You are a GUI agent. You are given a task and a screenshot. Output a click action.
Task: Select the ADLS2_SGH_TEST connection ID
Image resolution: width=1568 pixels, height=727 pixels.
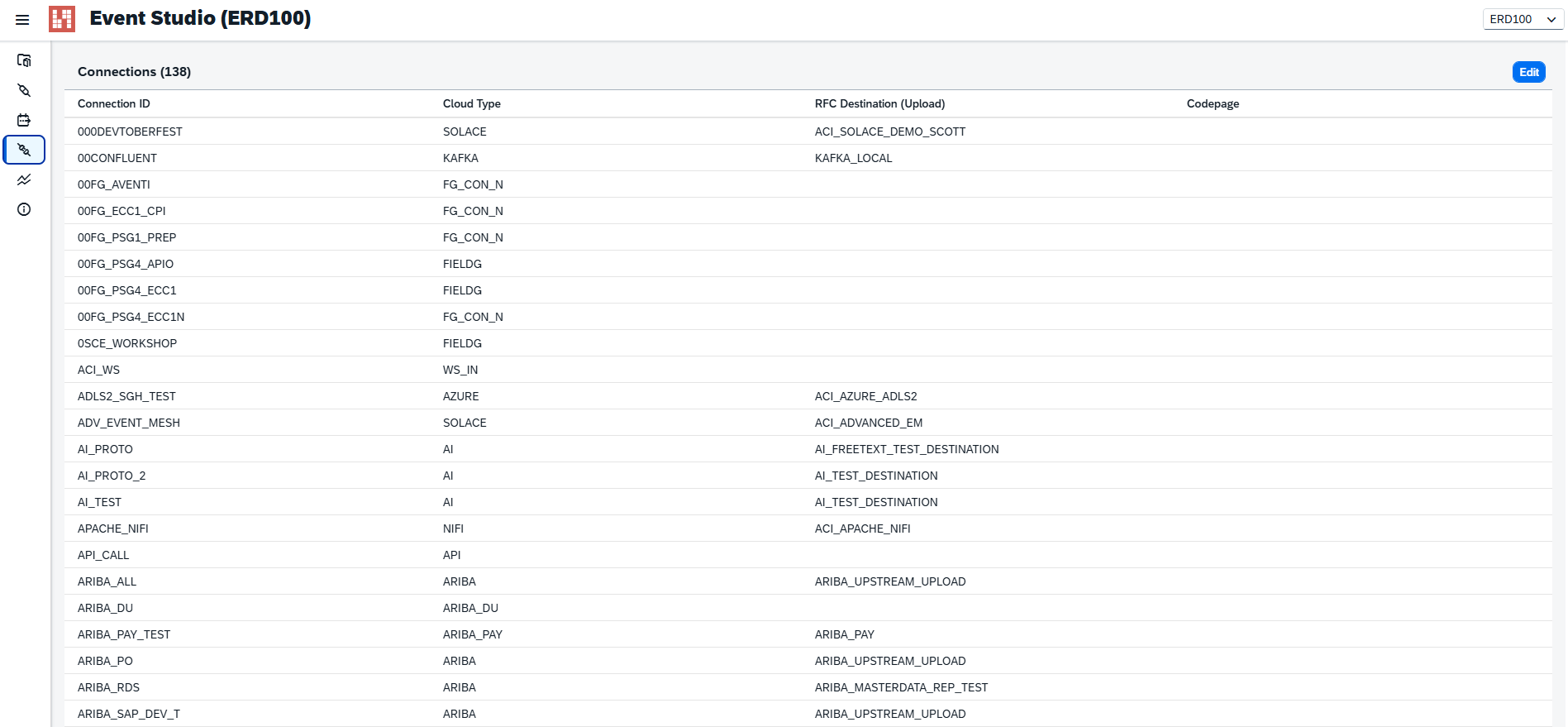click(126, 396)
